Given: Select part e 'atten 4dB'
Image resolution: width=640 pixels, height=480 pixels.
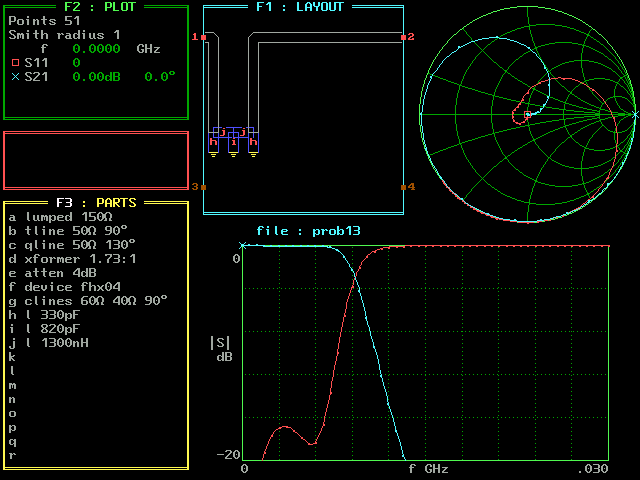Looking at the screenshot, I should pyautogui.click(x=53, y=273).
